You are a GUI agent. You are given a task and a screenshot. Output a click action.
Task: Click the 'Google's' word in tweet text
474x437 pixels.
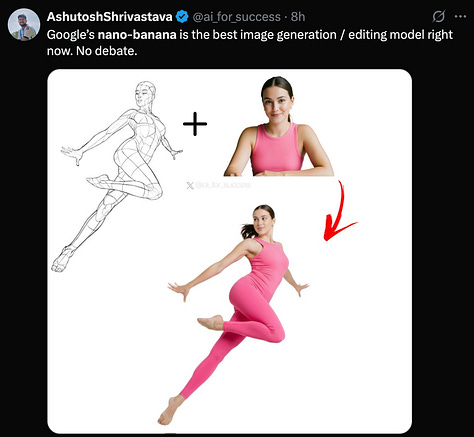point(71,35)
